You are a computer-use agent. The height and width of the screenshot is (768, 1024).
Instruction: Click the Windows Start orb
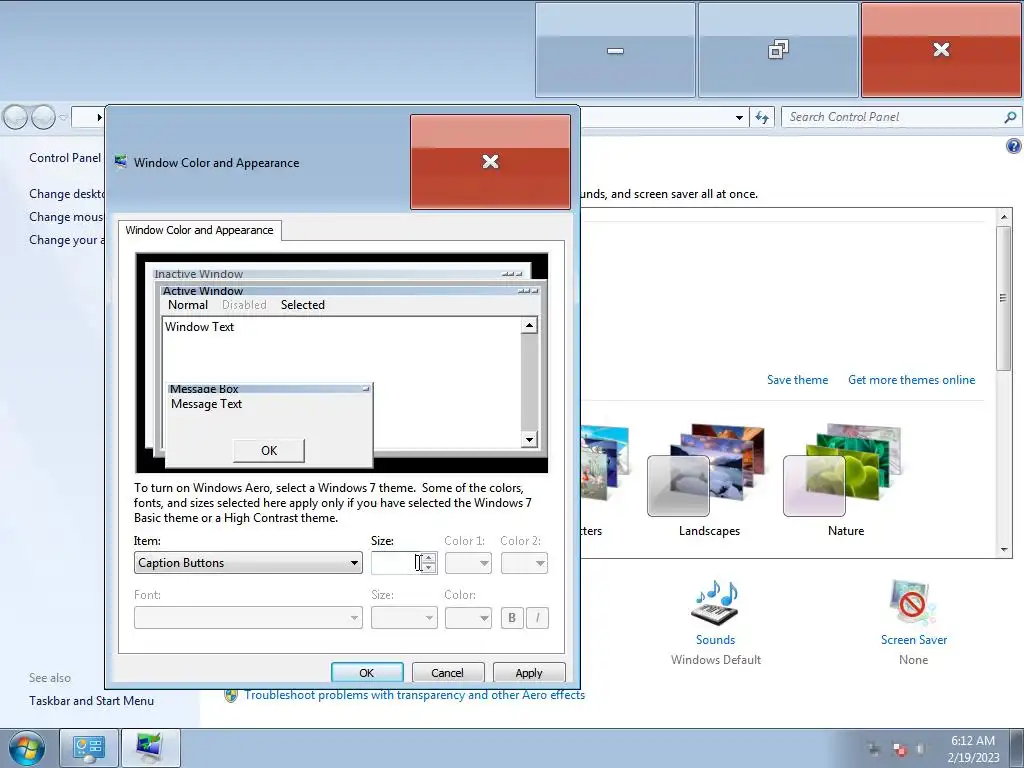pos(27,748)
